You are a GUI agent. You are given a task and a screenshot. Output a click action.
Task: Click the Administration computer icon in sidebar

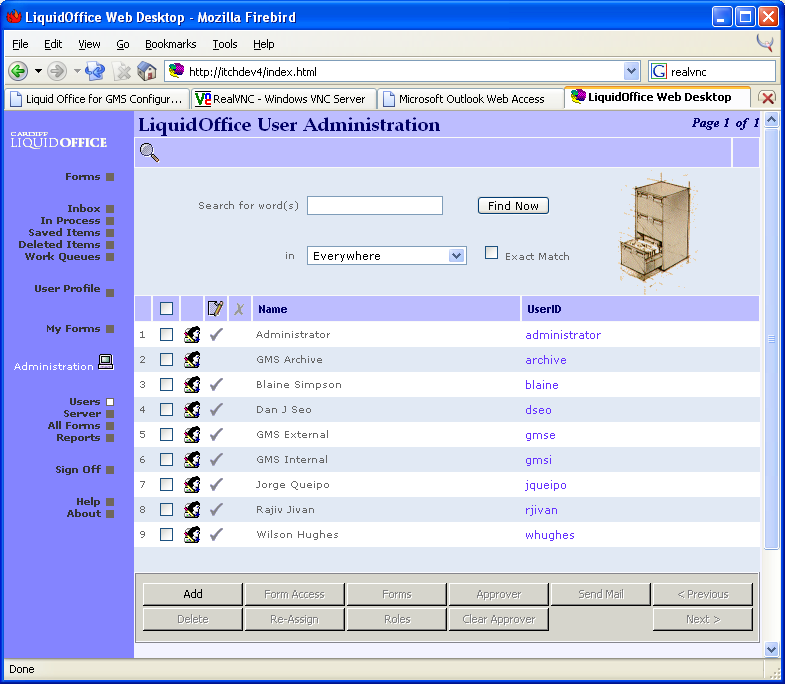(106, 363)
